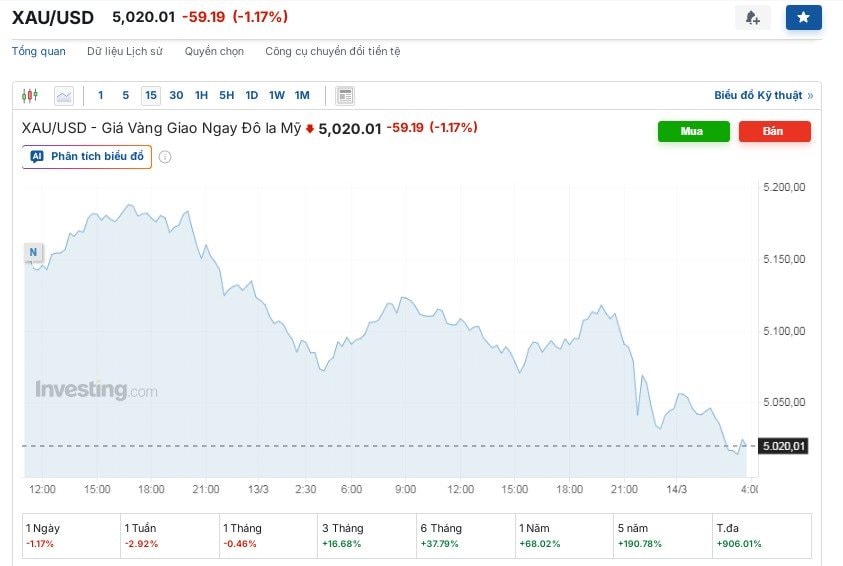Click the info icon beside chart analysis
This screenshot has height=566, width=843.
click(x=165, y=157)
